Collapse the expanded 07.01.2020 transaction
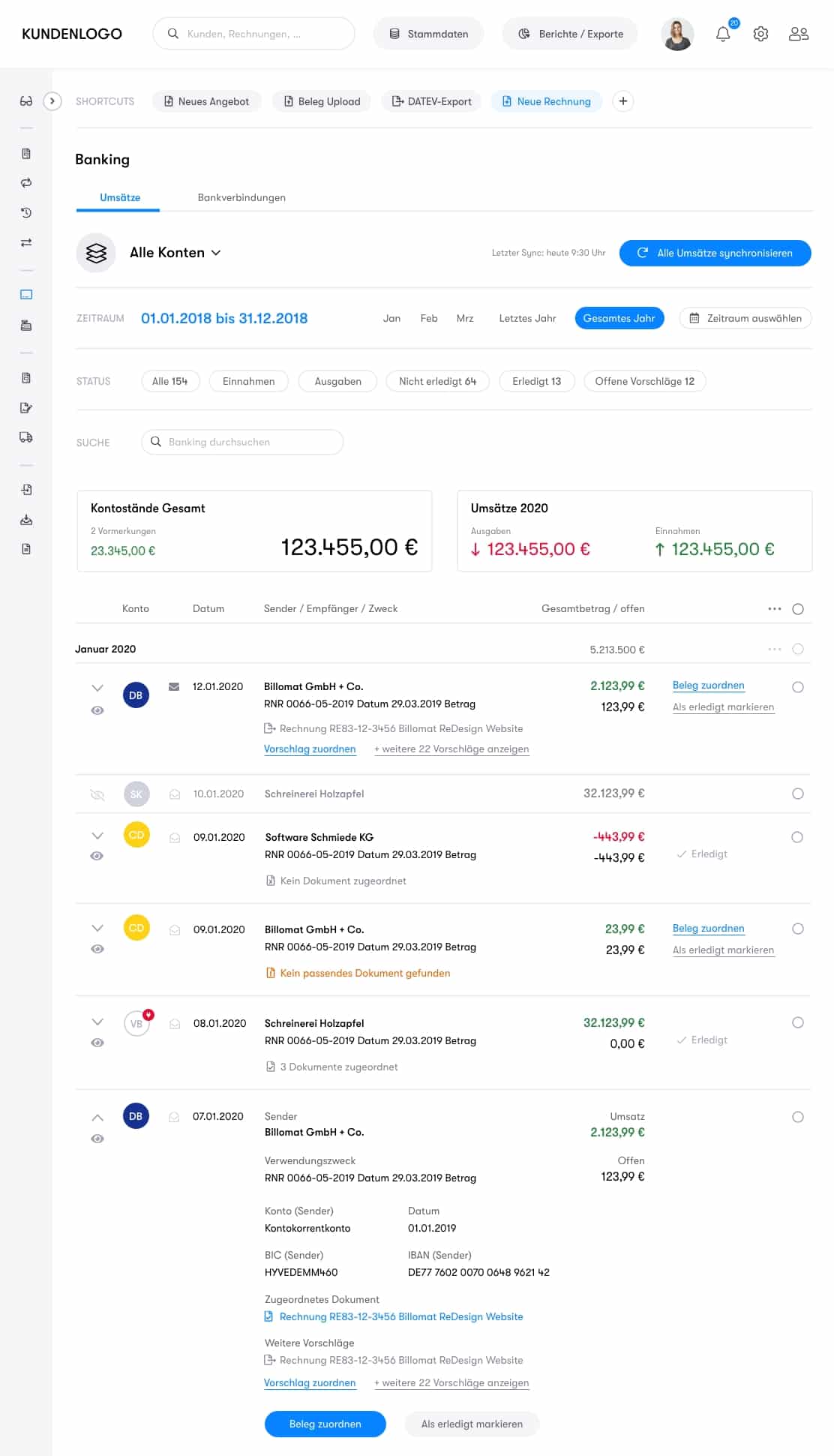The width and height of the screenshot is (834, 1456). coord(97,1118)
